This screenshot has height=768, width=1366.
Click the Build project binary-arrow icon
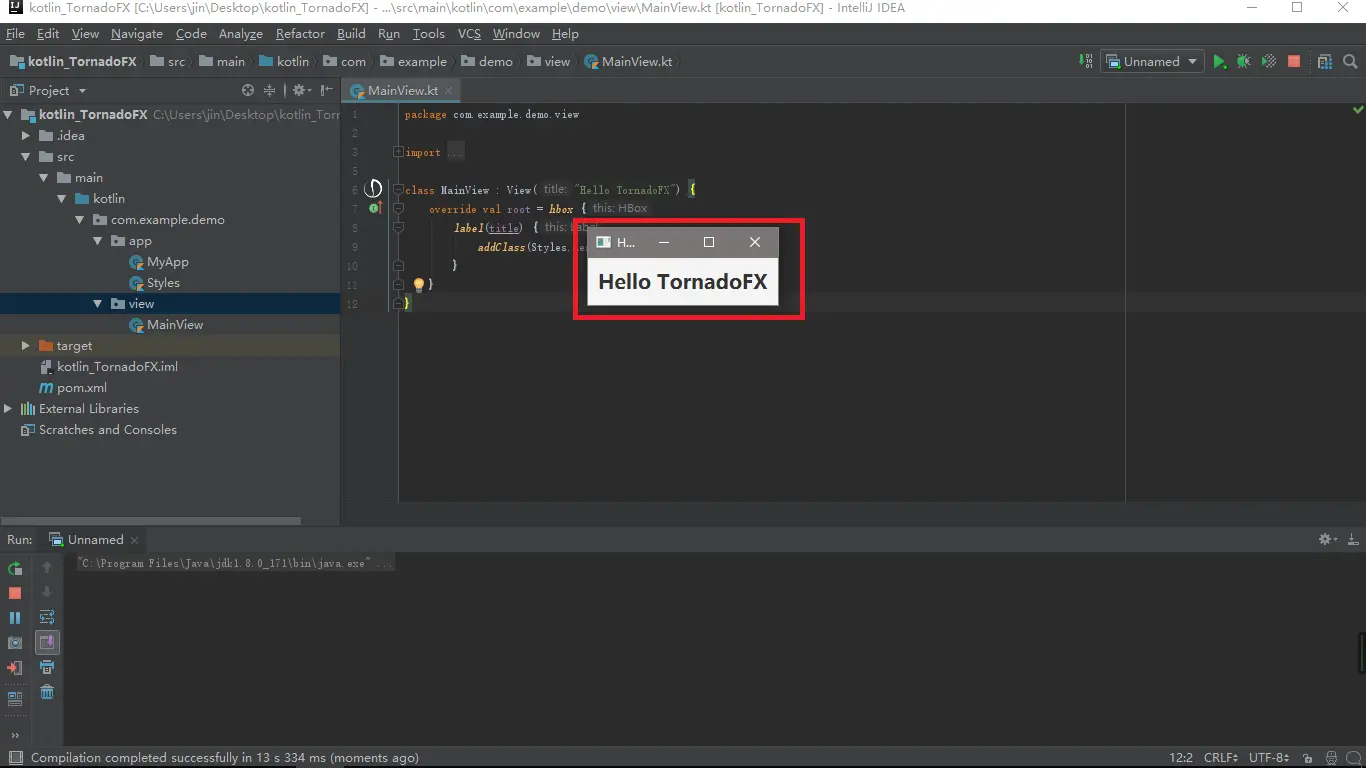1086,61
